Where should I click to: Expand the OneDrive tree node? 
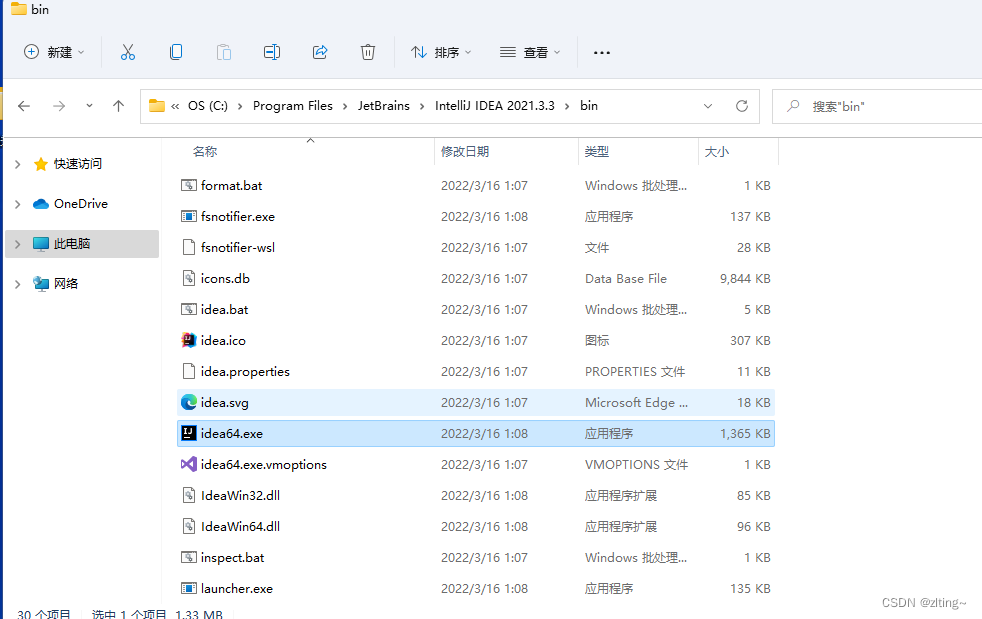click(x=18, y=204)
